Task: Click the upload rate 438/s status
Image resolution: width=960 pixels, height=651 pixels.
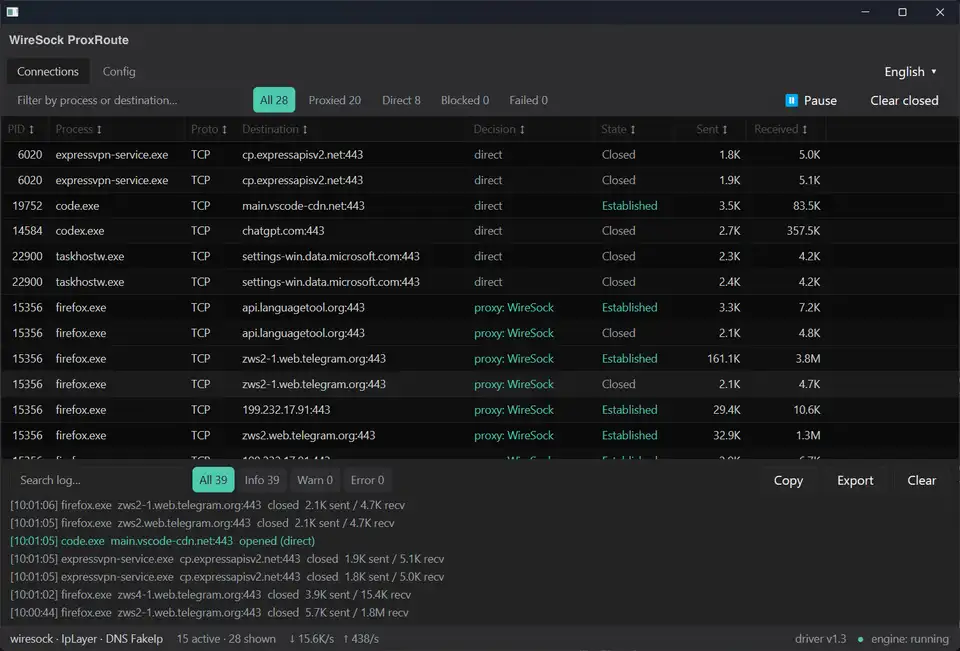Action: point(361,639)
